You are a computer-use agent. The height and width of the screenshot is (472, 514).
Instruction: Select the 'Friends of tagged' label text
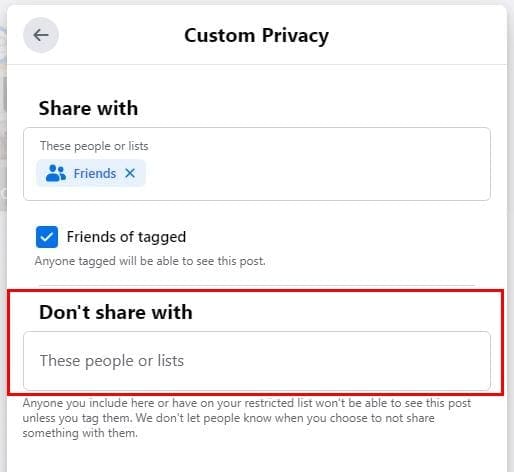(126, 237)
